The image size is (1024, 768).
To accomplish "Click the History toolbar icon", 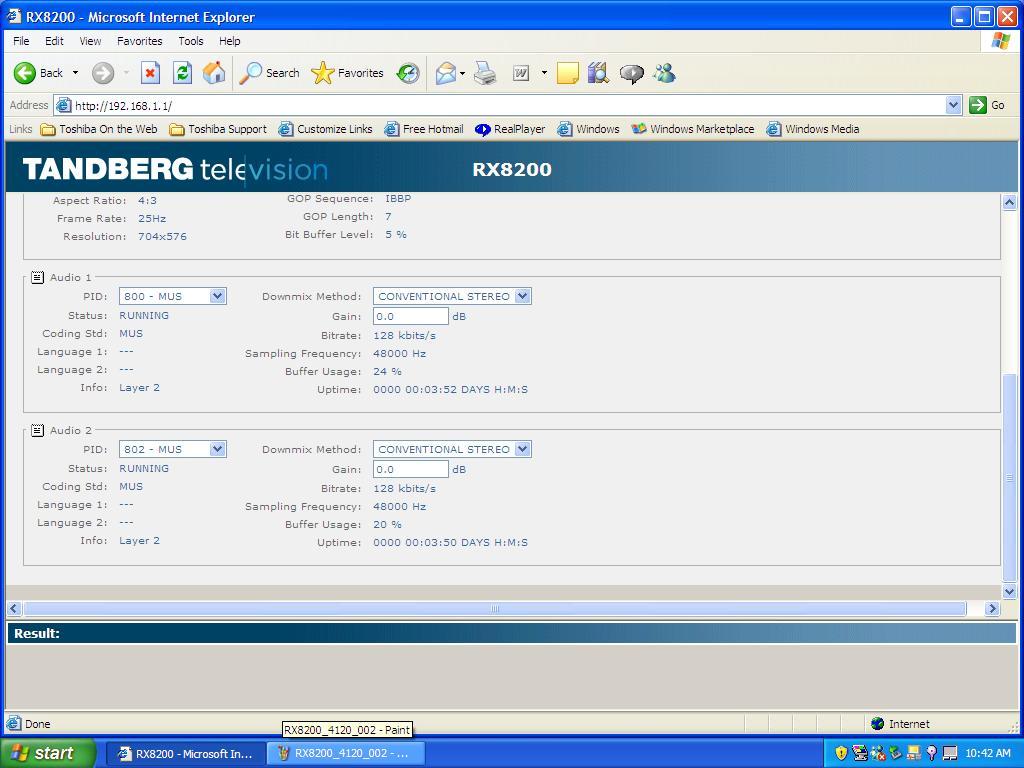I will pos(408,73).
